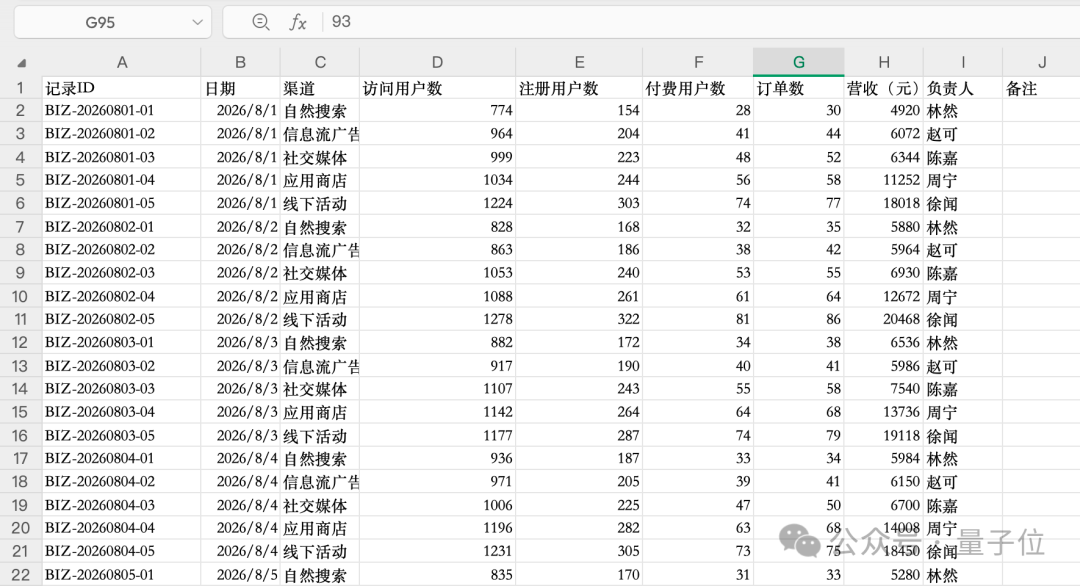The image size is (1080, 586).
Task: Open the fx insert function button
Action: pos(298,22)
